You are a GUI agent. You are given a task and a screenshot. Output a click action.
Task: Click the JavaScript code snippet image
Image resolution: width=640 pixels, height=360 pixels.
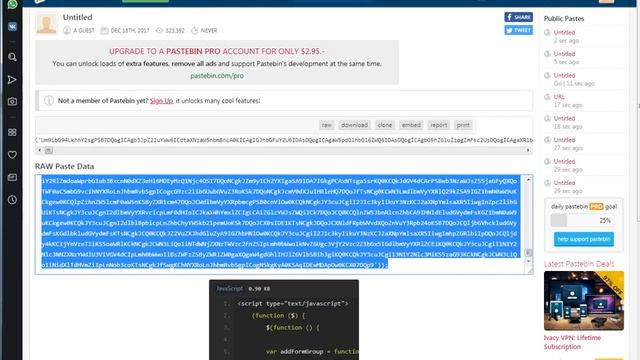[284, 320]
